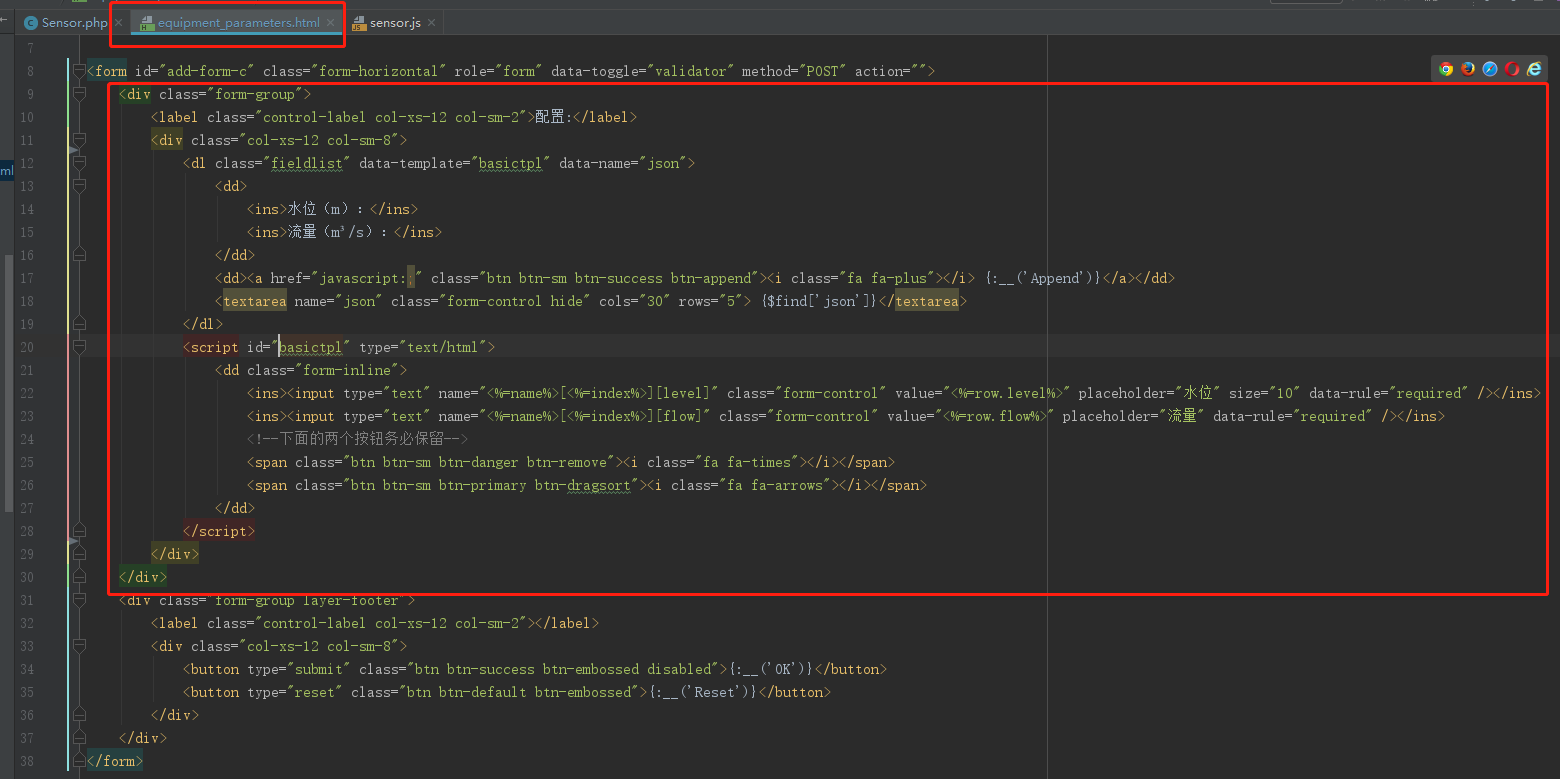
Task: Click the placeholder value "流量"
Action: [1181, 416]
